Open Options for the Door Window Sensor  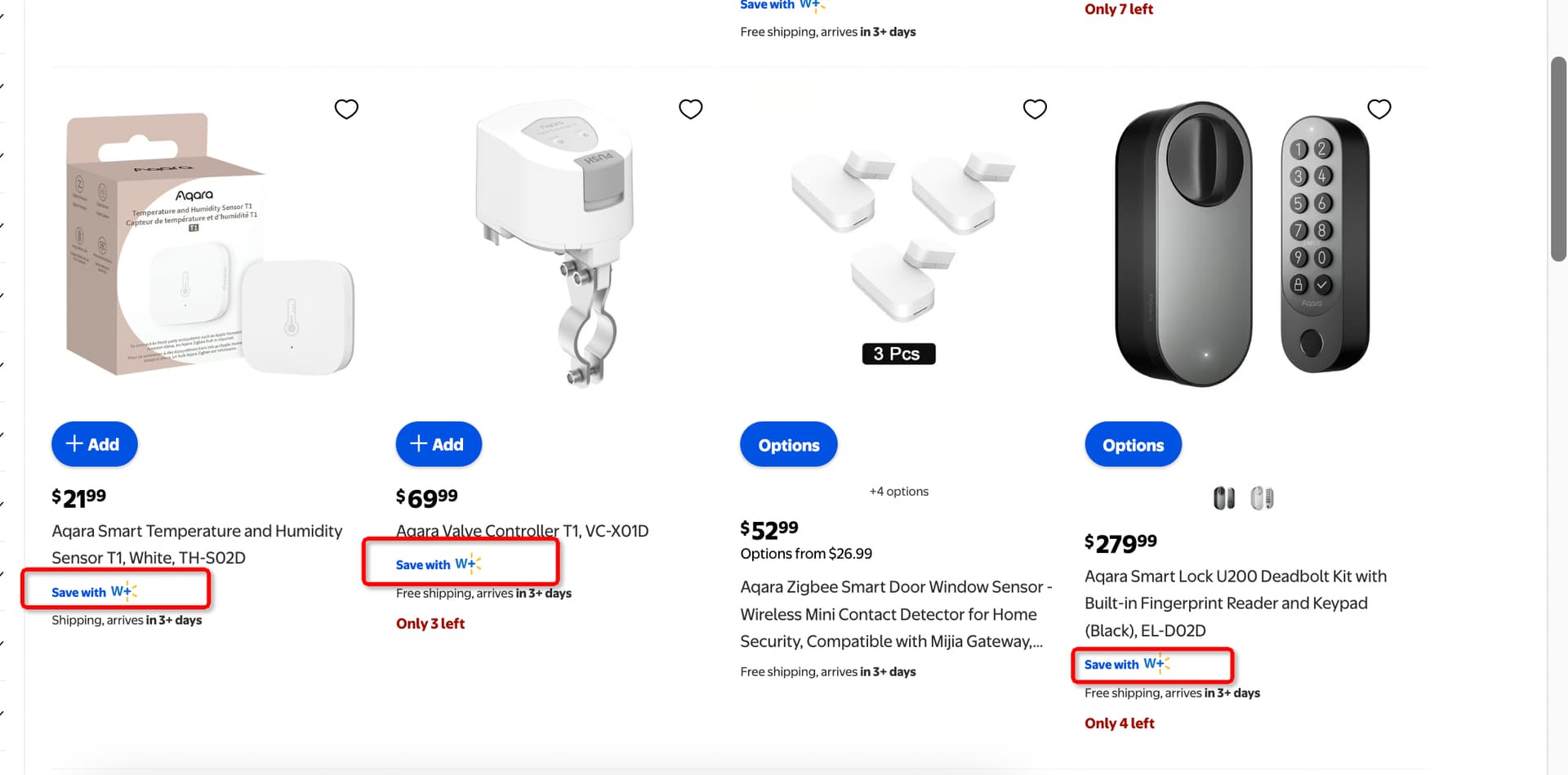tap(788, 445)
